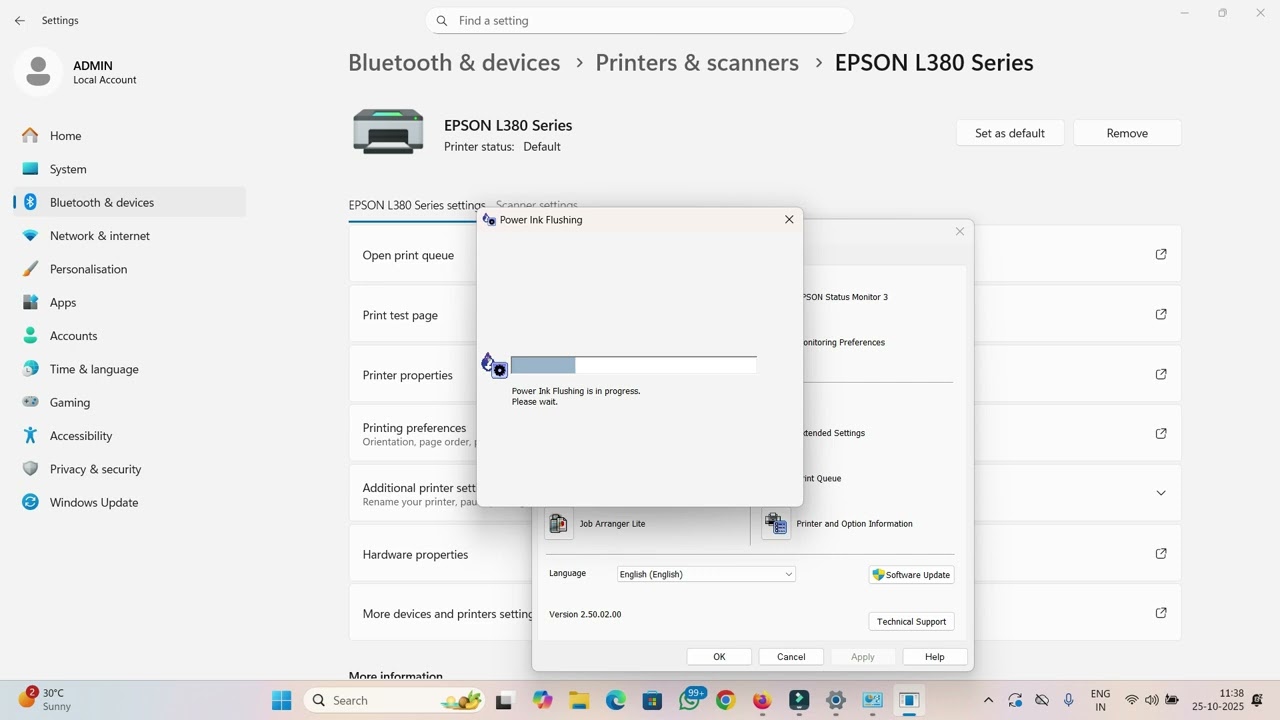Viewport: 1280px width, 720px height.
Task: Open Accounts settings section
Action: click(x=130, y=336)
